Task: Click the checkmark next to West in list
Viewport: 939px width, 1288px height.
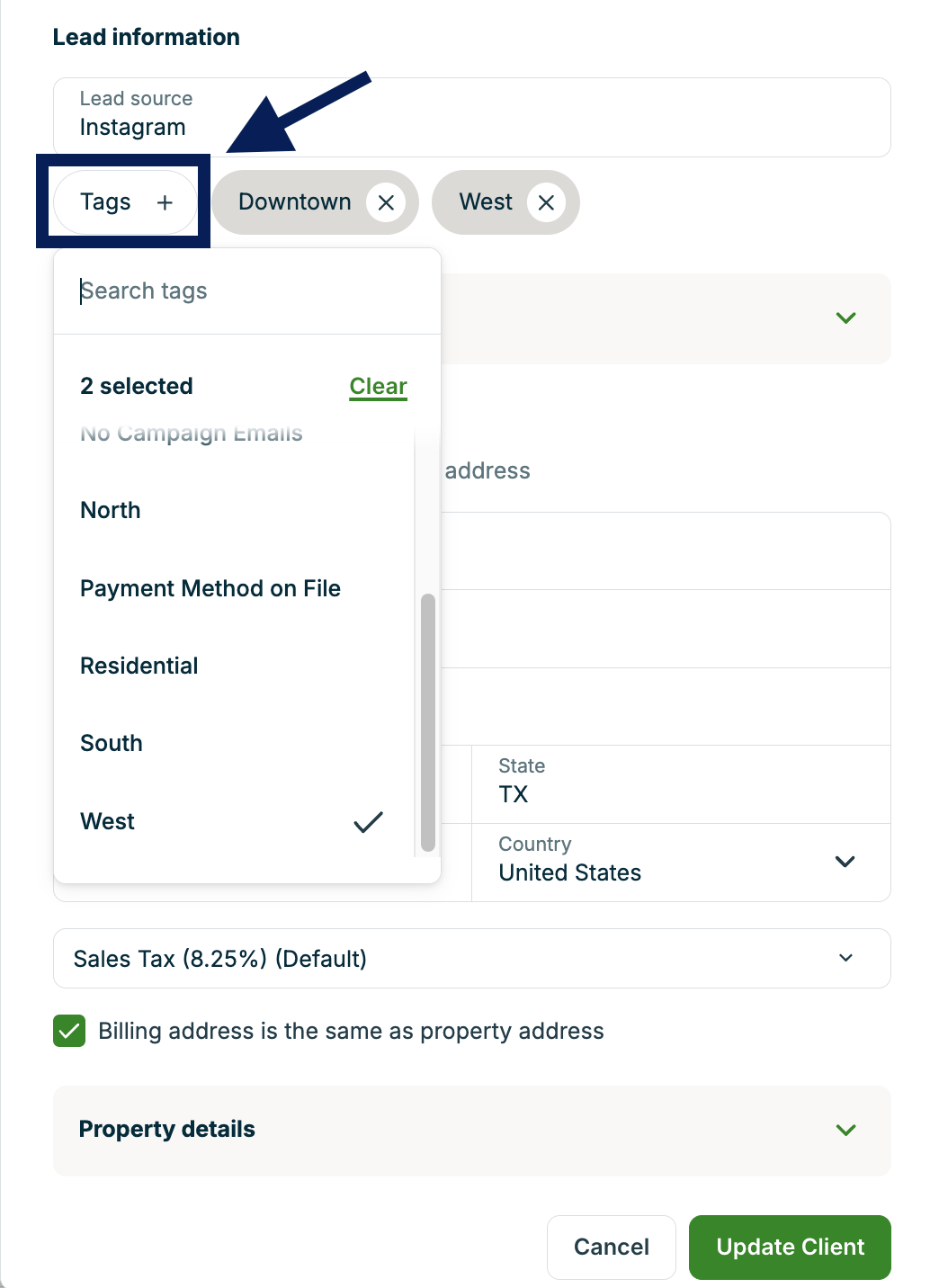Action: pos(367,821)
